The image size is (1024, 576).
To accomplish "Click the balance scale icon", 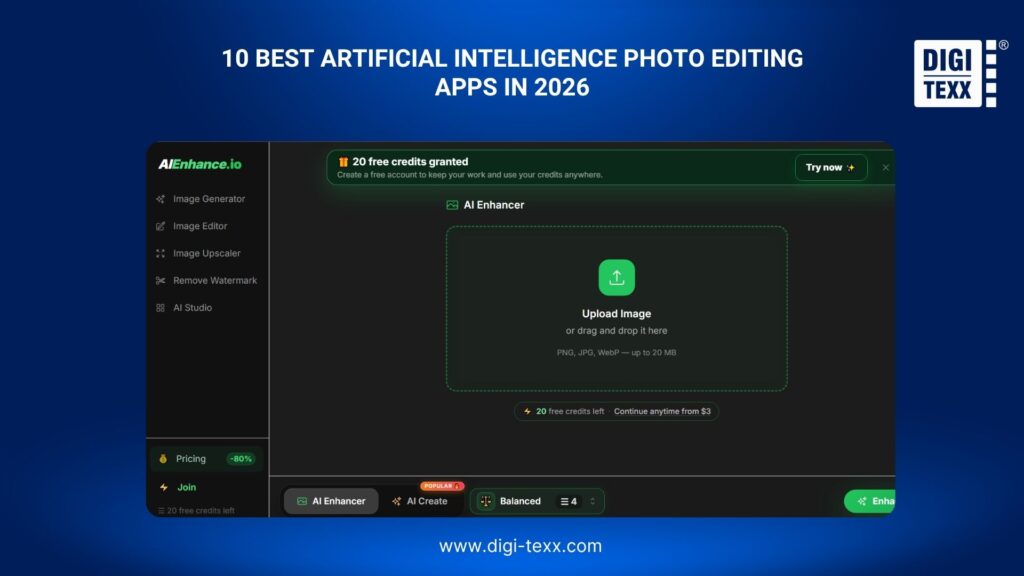I will pos(486,502).
